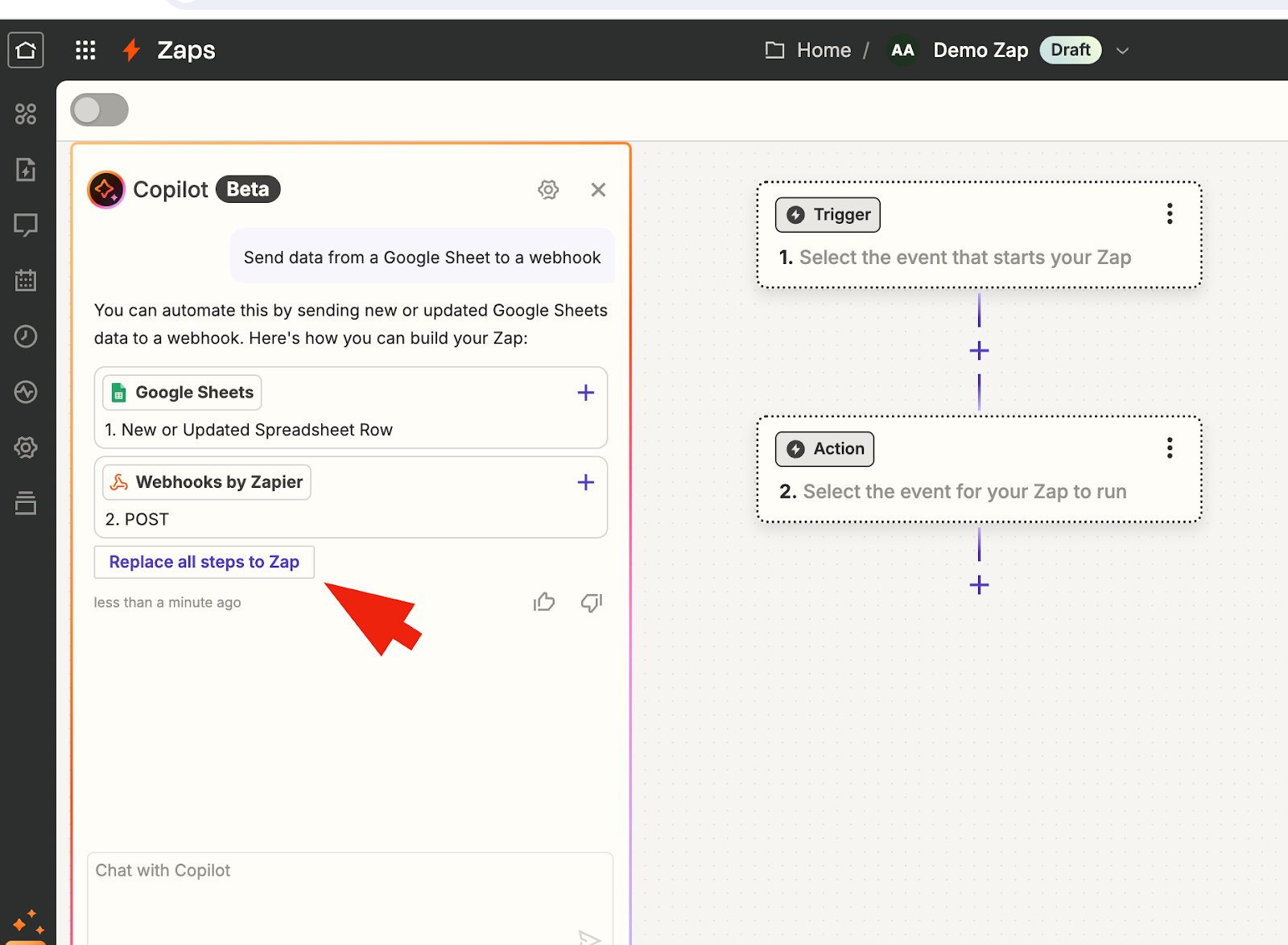This screenshot has width=1288, height=945.
Task: Open the apps grid launcher
Action: click(x=85, y=50)
